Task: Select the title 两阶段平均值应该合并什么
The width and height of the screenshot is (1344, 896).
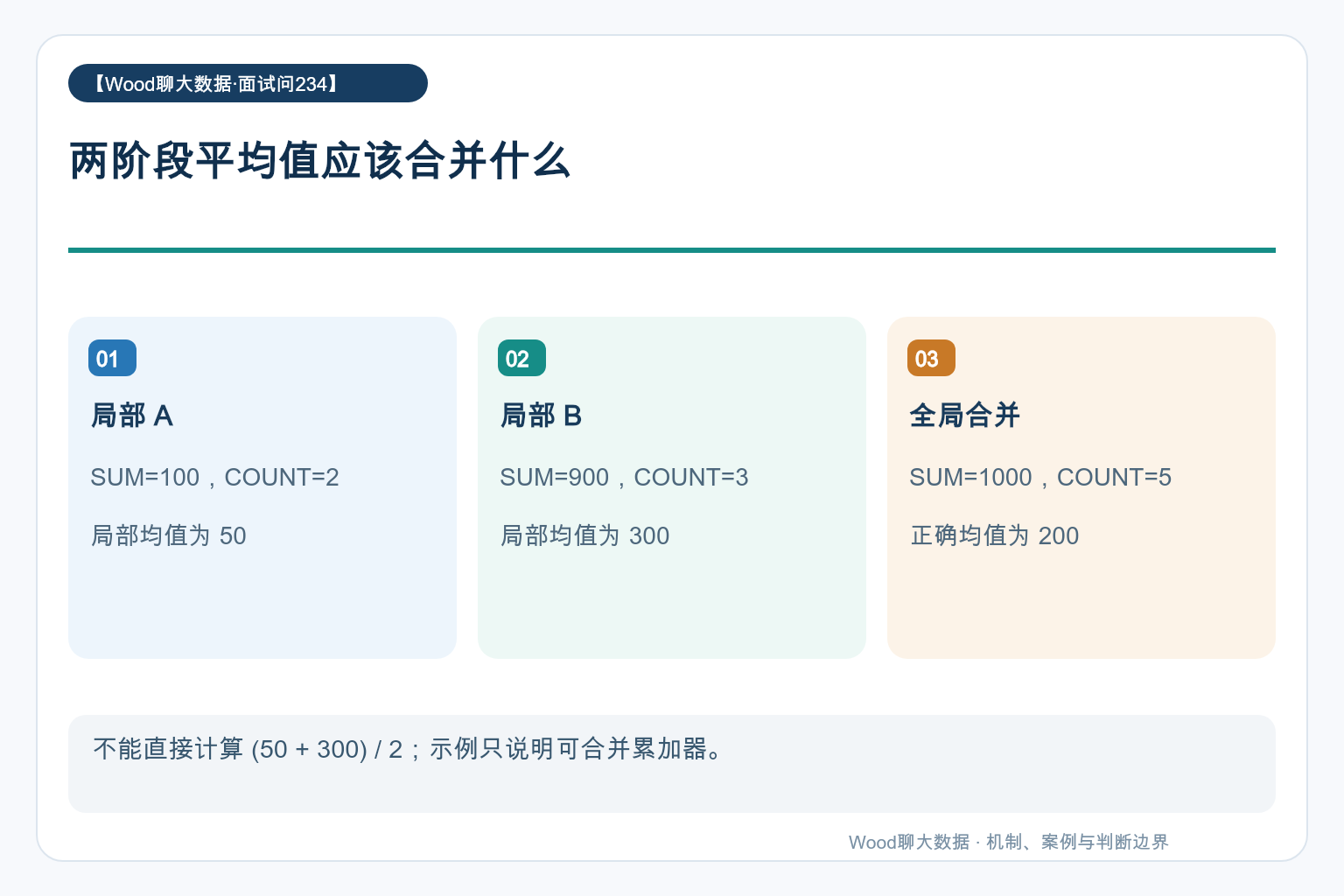Action: (320, 161)
